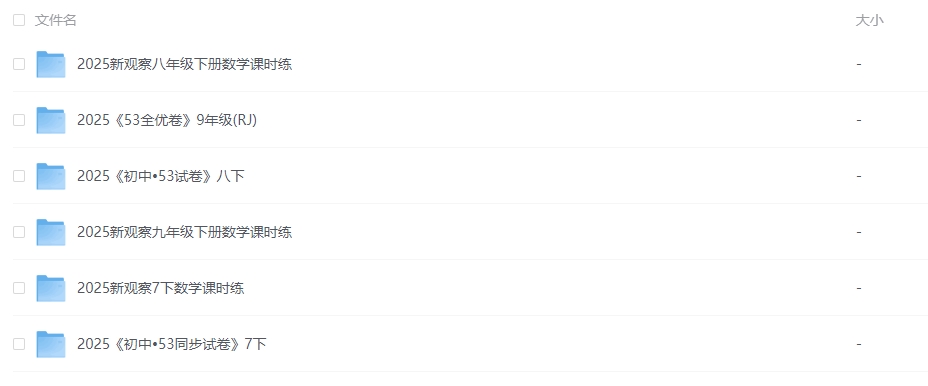The height and width of the screenshot is (386, 928).
Task: Open the 2025新观察八年级下册数学课时练 folder icon
Action: pos(51,64)
